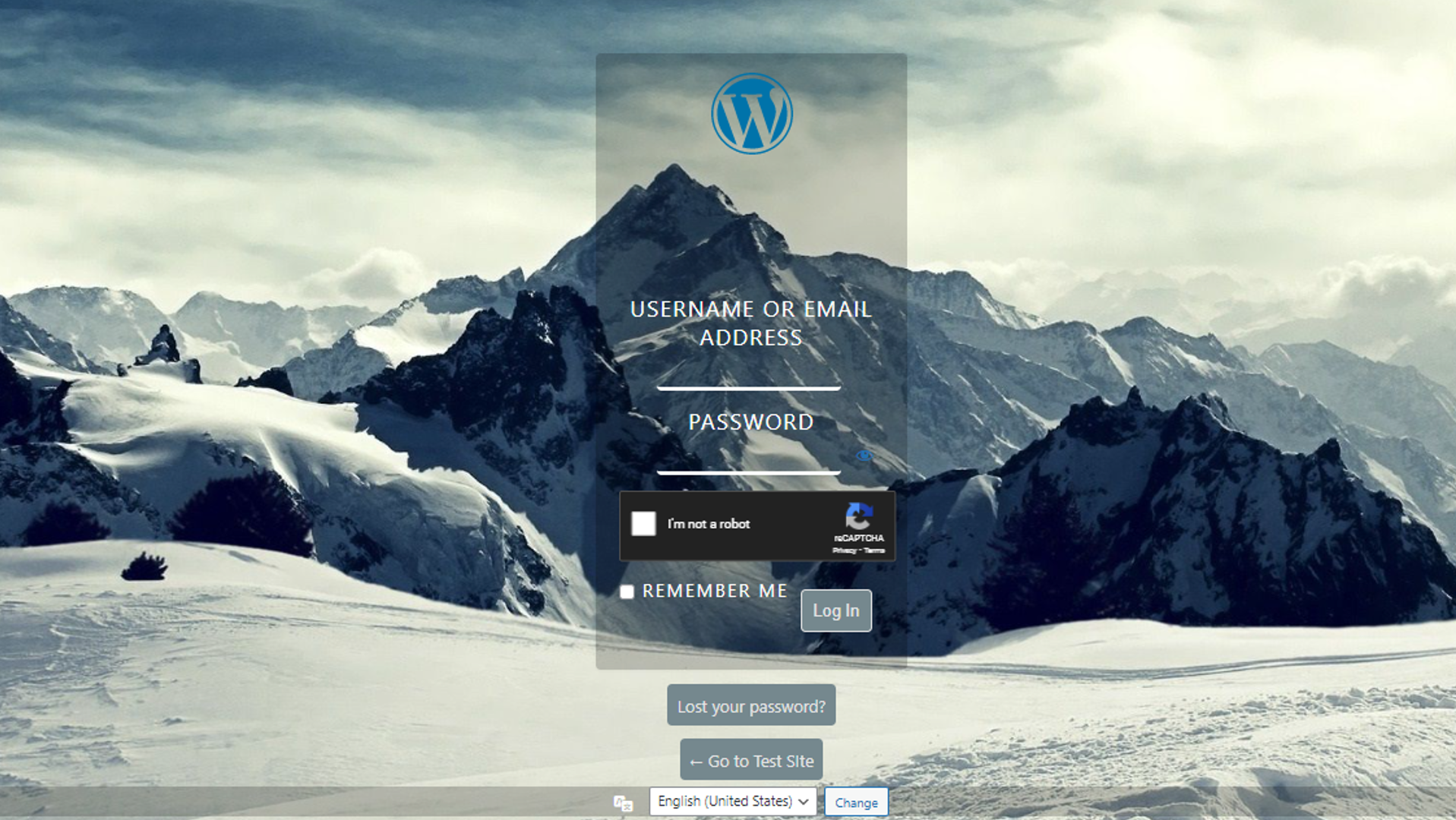This screenshot has width=1456, height=820.
Task: Click the "I'm not a robot" label text
Action: point(708,524)
